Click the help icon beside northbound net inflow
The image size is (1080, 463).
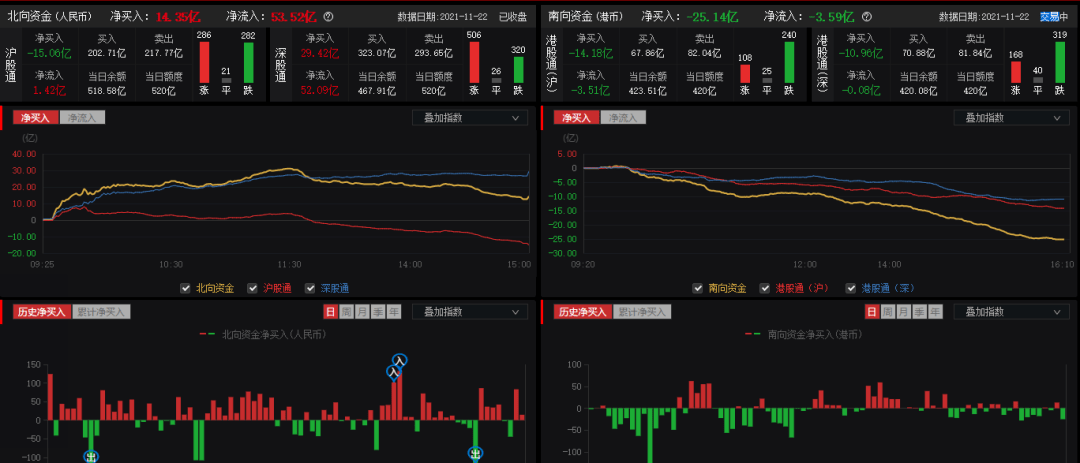click(329, 17)
